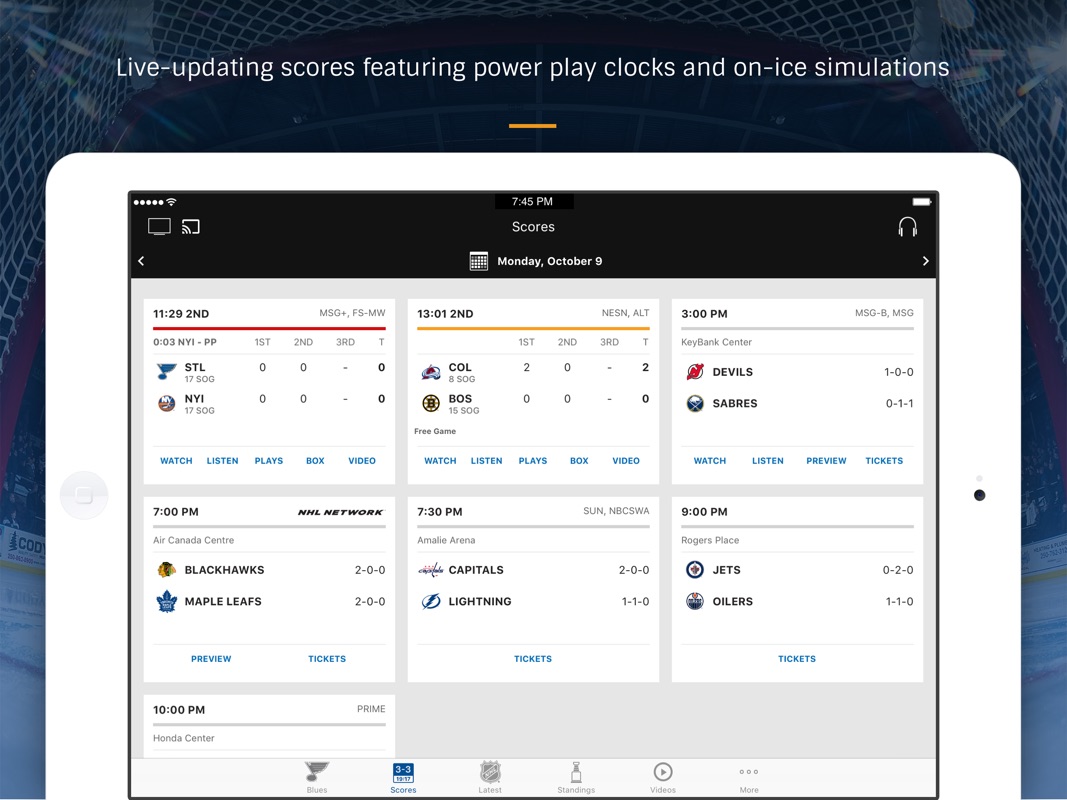This screenshot has width=1067, height=800.
Task: Tap the MSG-B, MSG broadcast label
Action: (884, 313)
